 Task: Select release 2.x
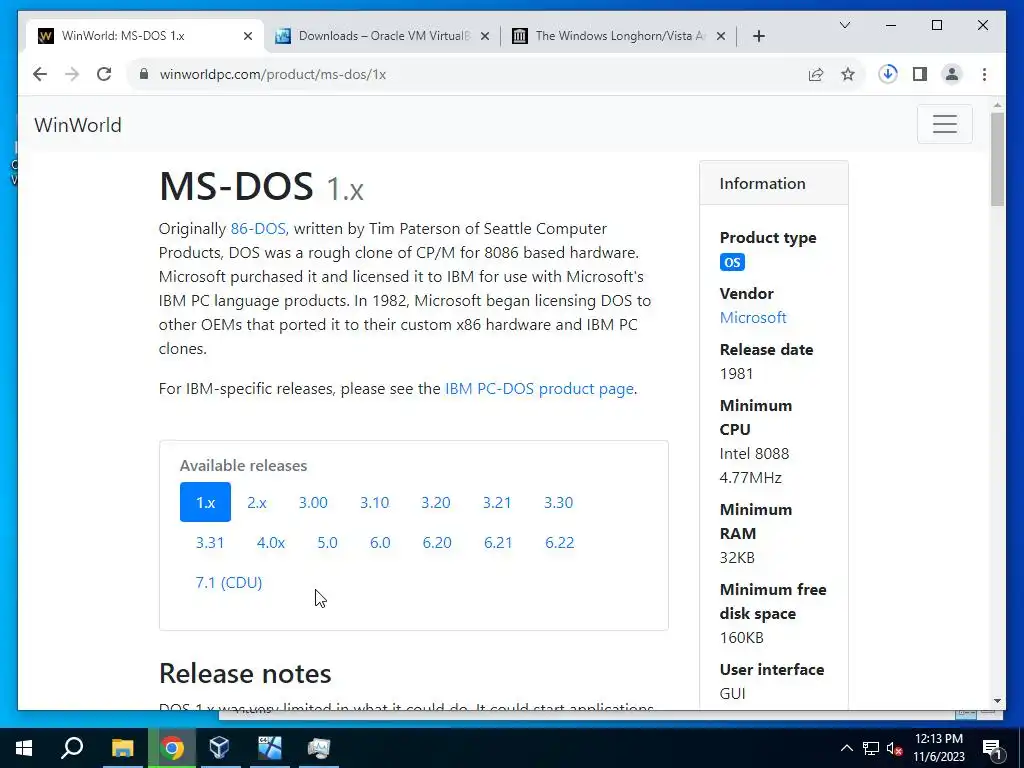click(x=257, y=502)
